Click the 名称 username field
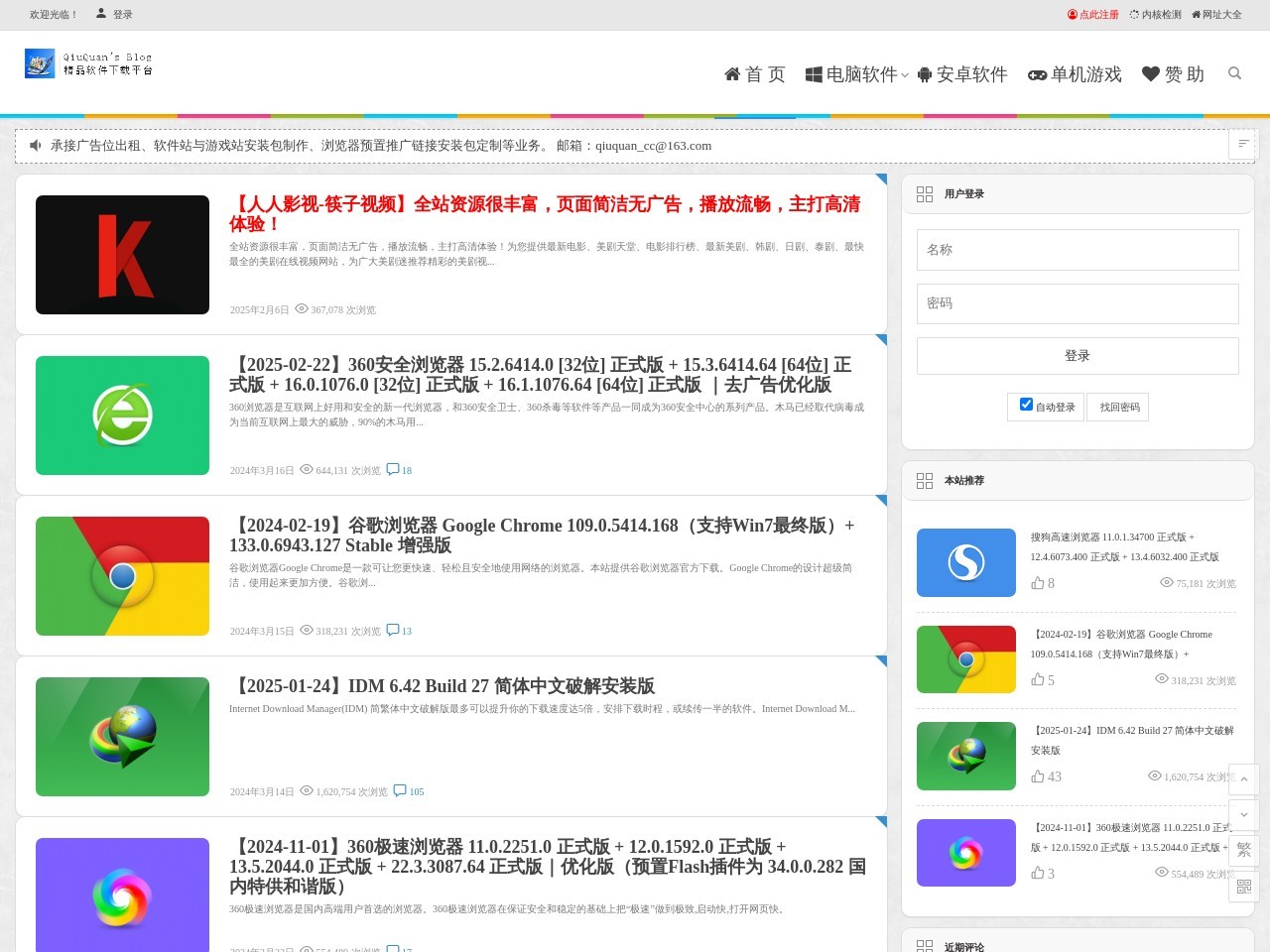This screenshot has width=1270, height=952. pyautogui.click(x=1078, y=250)
